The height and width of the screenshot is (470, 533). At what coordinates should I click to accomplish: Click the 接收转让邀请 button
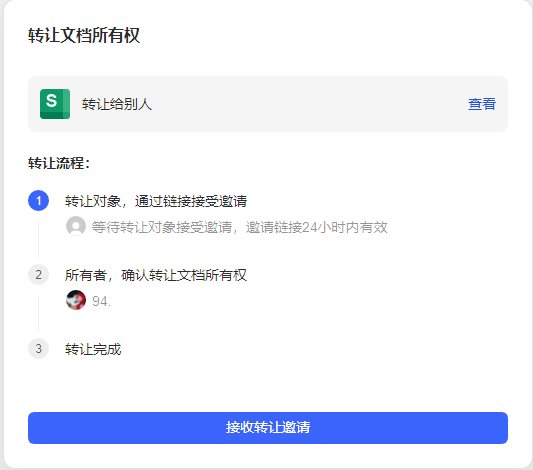[x=268, y=428]
